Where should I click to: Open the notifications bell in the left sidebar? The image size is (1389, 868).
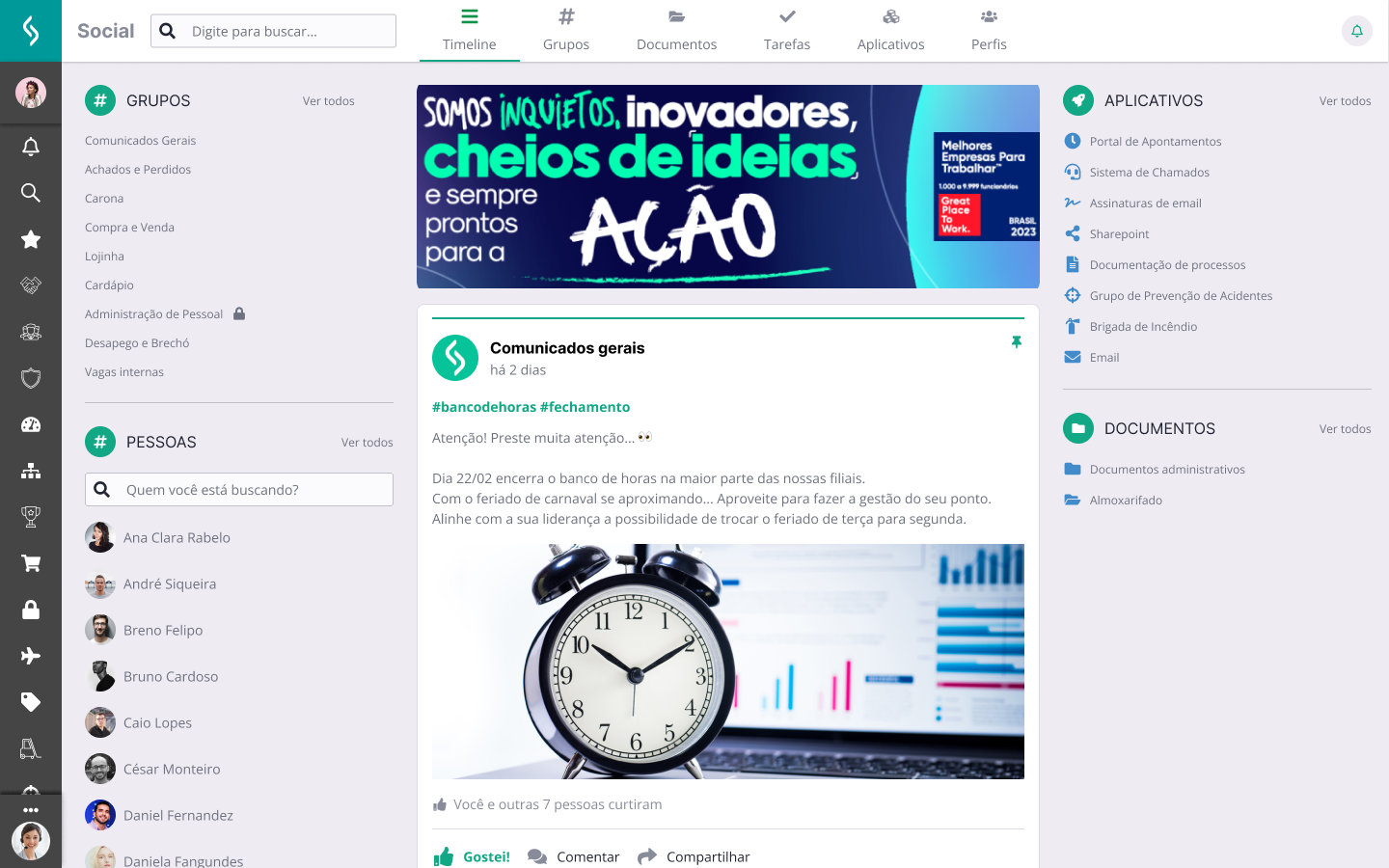click(31, 147)
